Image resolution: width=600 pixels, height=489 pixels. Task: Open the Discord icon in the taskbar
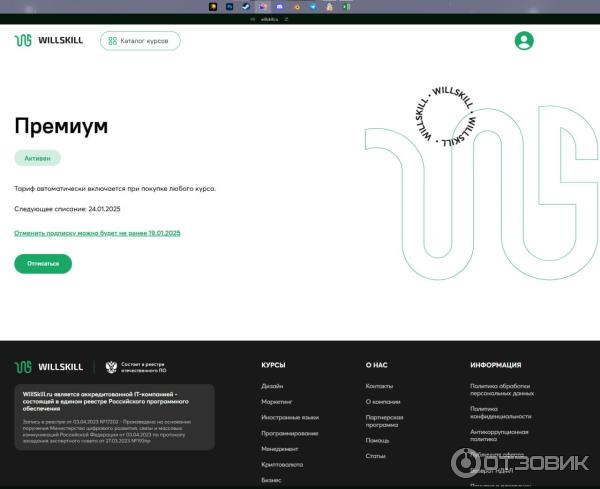pos(280,7)
